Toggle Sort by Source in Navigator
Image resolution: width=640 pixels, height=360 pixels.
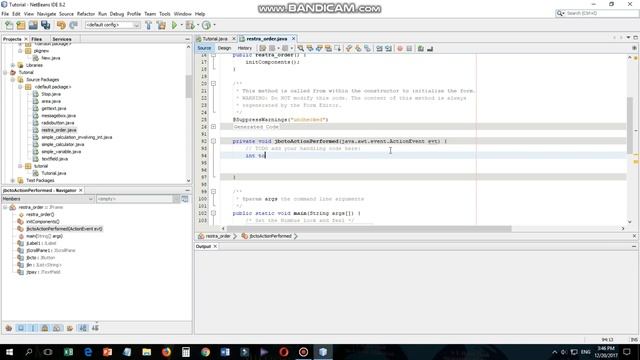[95, 328]
